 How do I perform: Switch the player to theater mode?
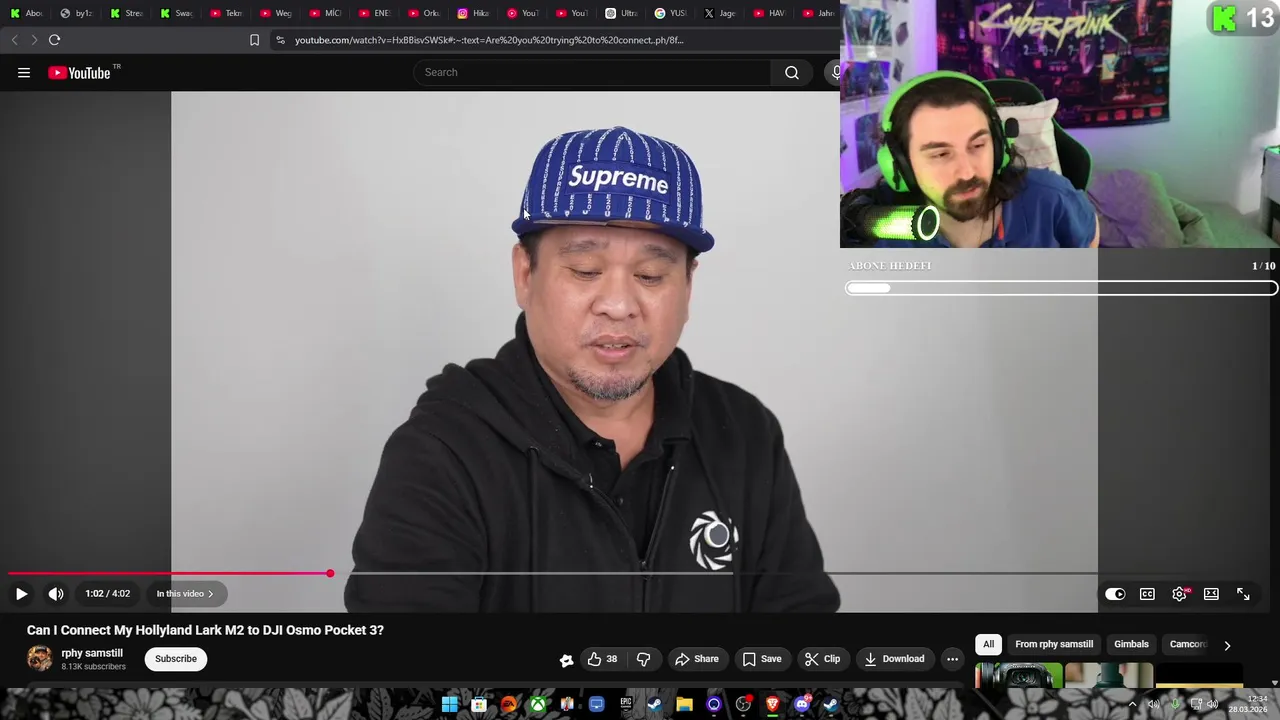tap(1211, 594)
